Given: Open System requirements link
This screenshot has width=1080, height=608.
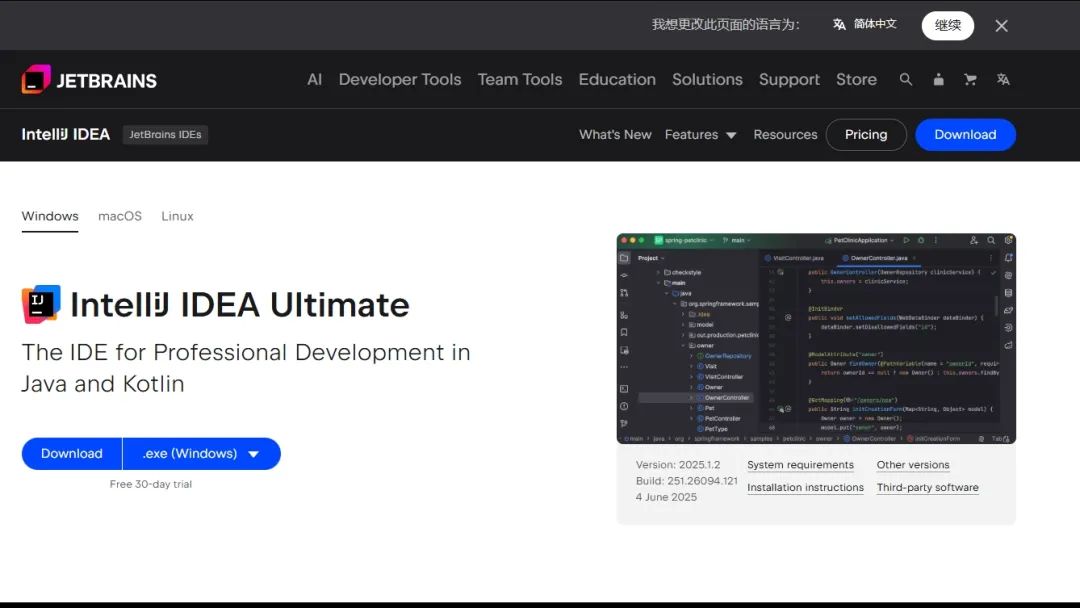Looking at the screenshot, I should tap(800, 465).
